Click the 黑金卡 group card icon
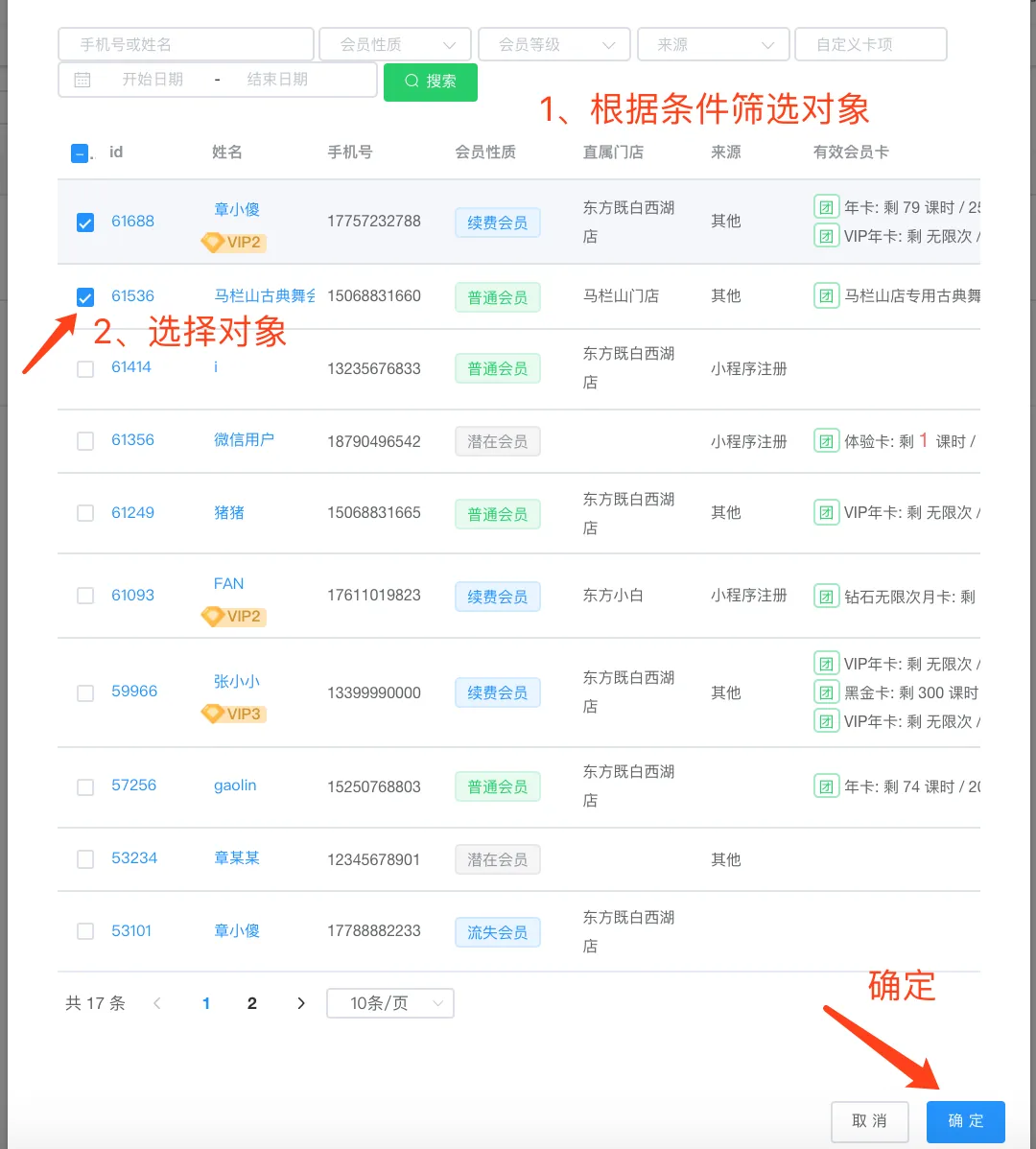This screenshot has height=1149, width=1036. [826, 692]
